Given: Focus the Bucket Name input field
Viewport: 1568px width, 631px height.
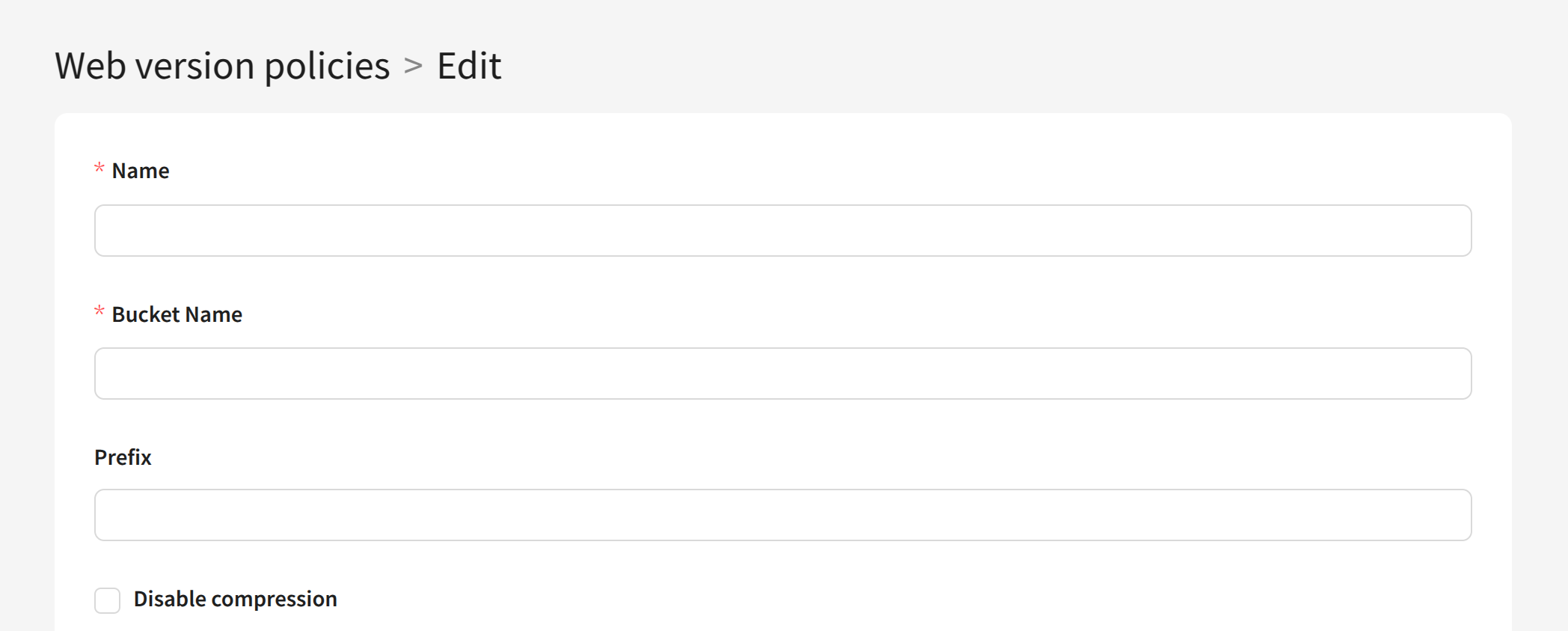Looking at the screenshot, I should pyautogui.click(x=783, y=374).
